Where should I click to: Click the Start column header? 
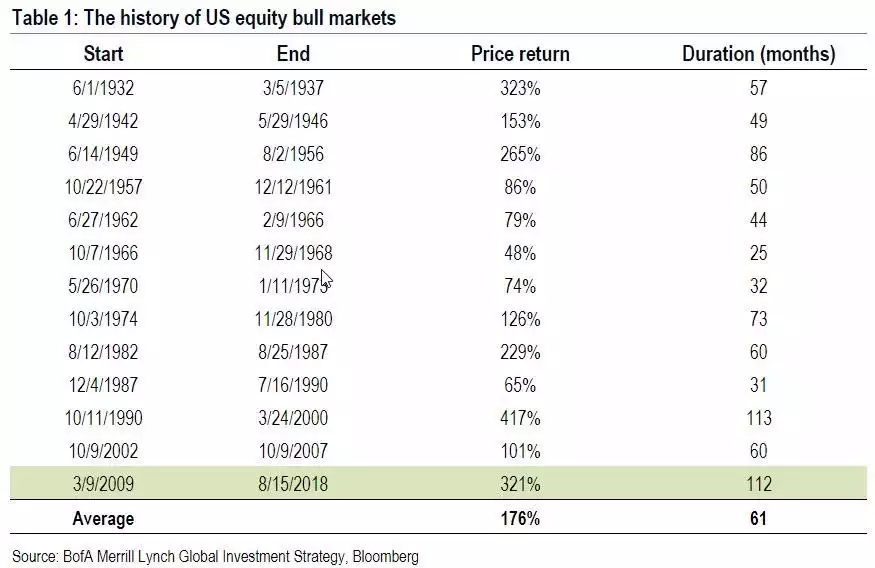pyautogui.click(x=103, y=54)
